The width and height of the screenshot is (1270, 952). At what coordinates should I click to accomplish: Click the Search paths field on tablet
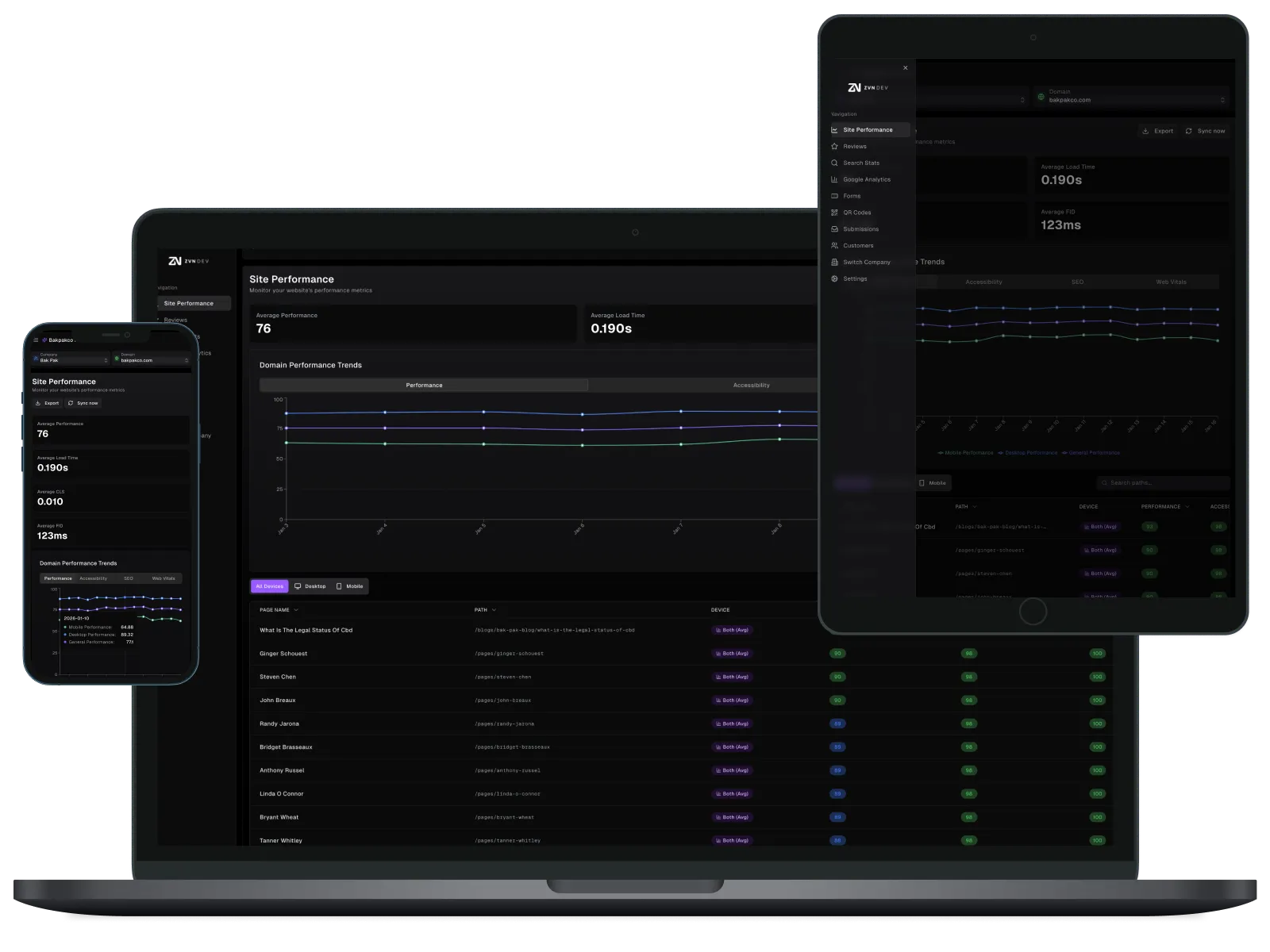pyautogui.click(x=1164, y=482)
